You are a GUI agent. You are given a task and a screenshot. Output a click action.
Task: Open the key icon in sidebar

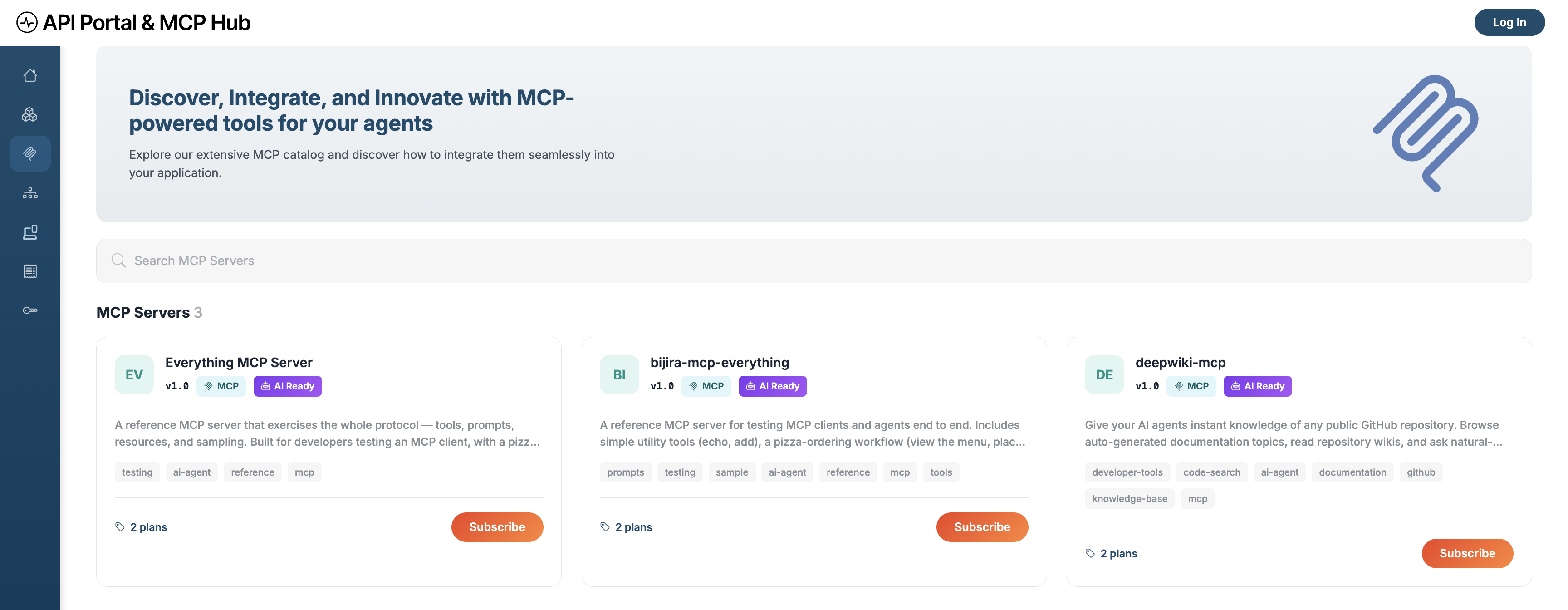tap(30, 310)
